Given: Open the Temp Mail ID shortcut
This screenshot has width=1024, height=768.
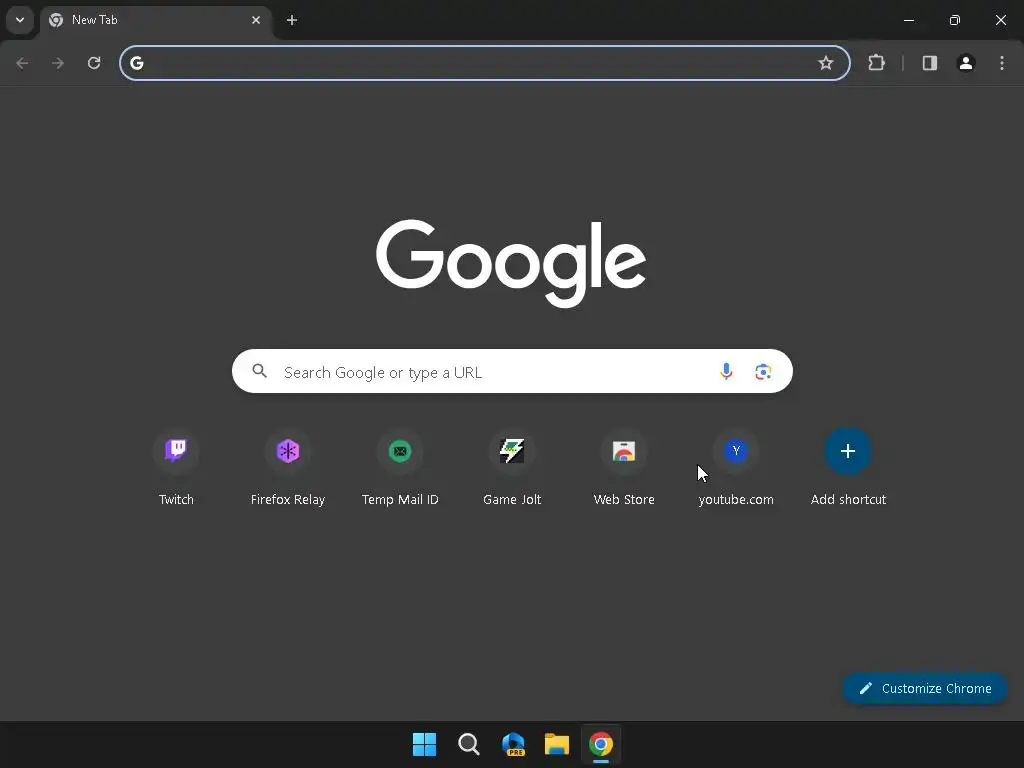Looking at the screenshot, I should [x=400, y=468].
